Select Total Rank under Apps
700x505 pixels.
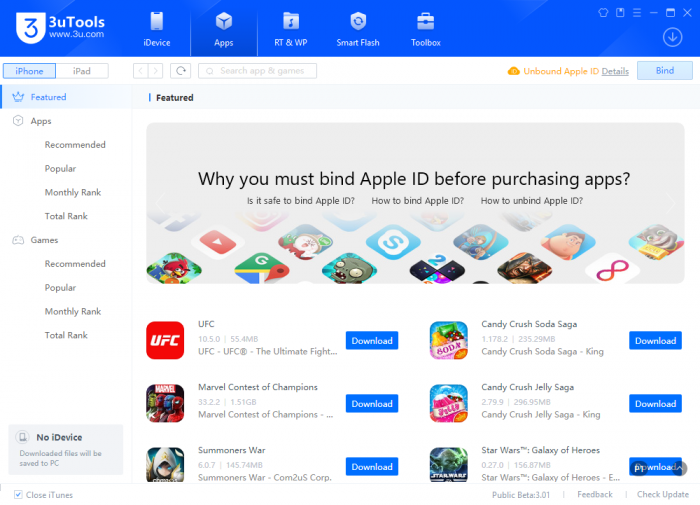(66, 216)
